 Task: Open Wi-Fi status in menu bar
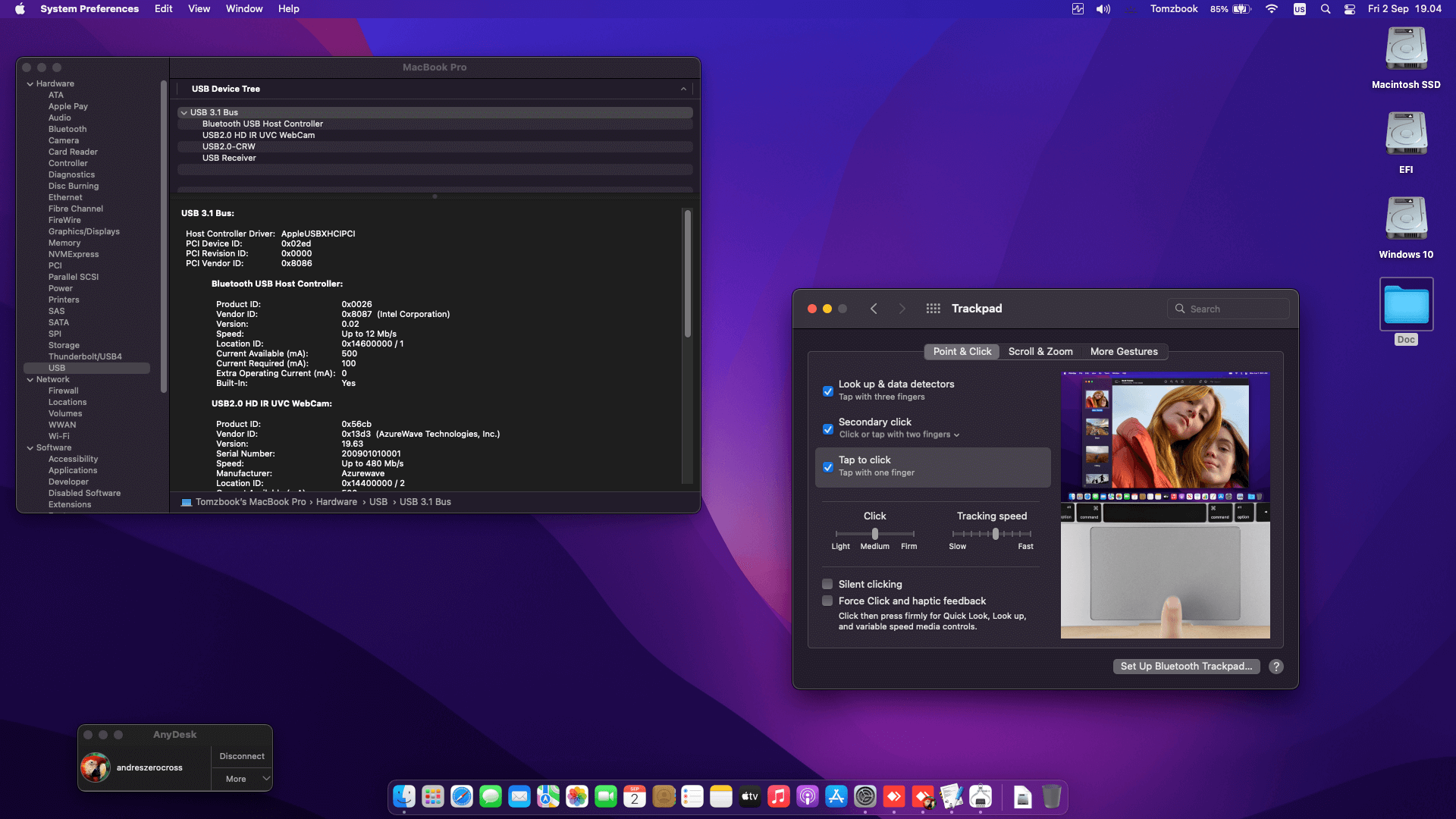(1272, 9)
